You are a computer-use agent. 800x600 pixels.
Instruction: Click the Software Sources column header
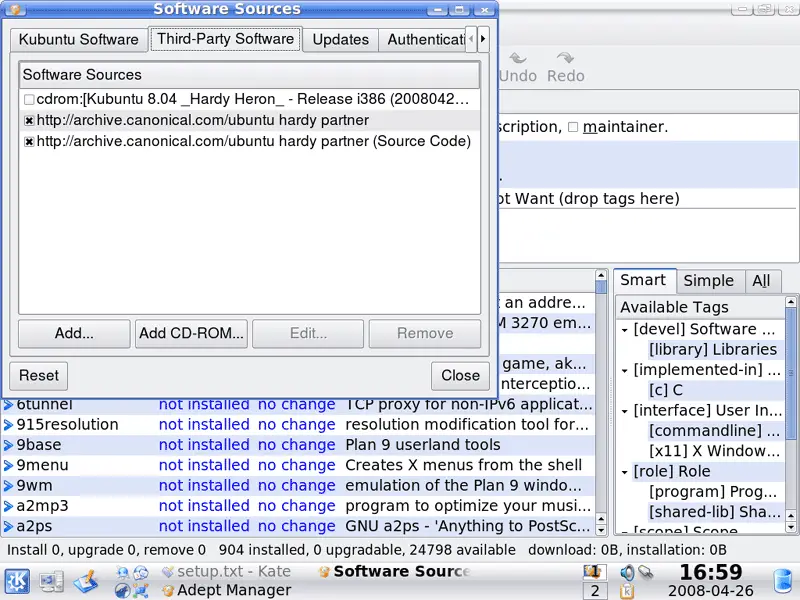[x=249, y=75]
